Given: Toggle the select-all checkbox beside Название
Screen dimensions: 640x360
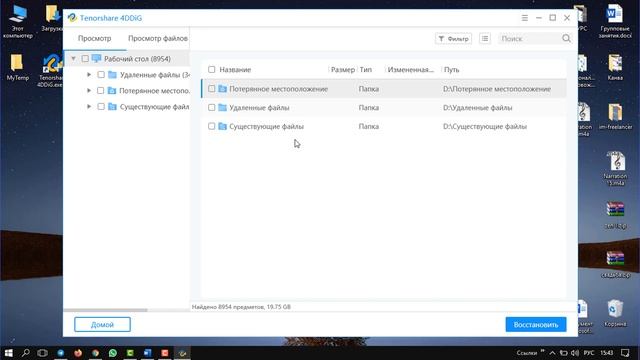Looking at the screenshot, I should click(211, 69).
